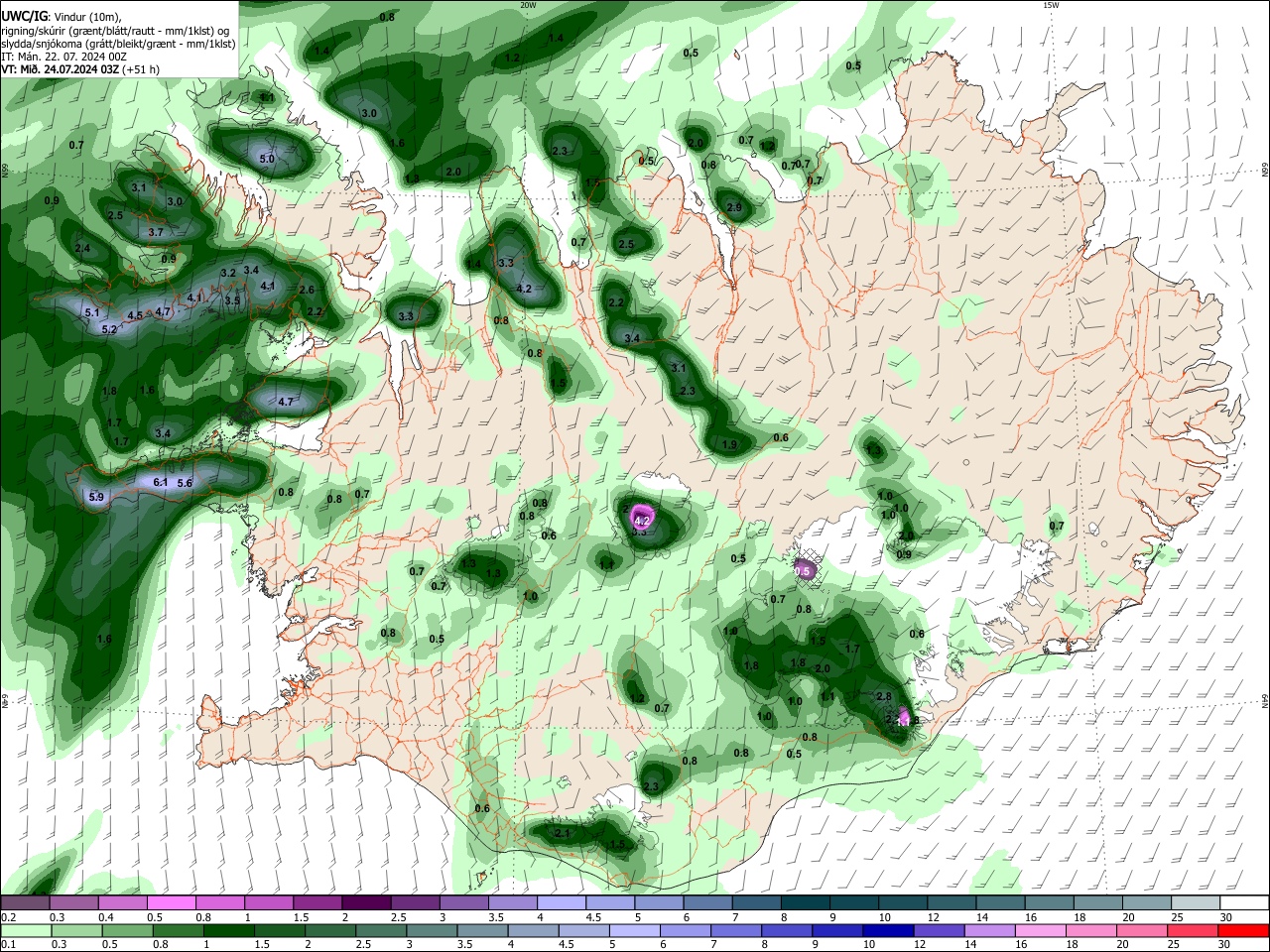This screenshot has width=1270, height=952.
Task: Select the lightest green 0.1–0.3 rain swatch
Action: (x=25, y=931)
